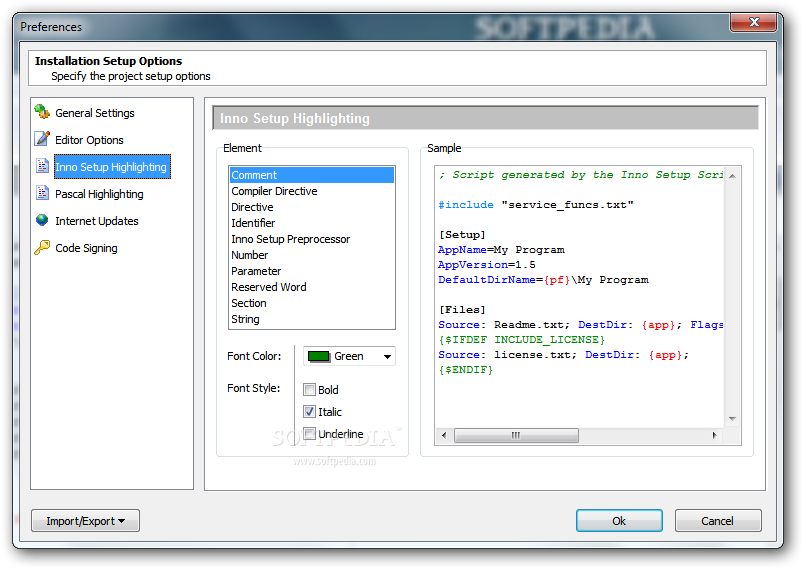Click the AppVersion=1.5 sample line

click(487, 265)
